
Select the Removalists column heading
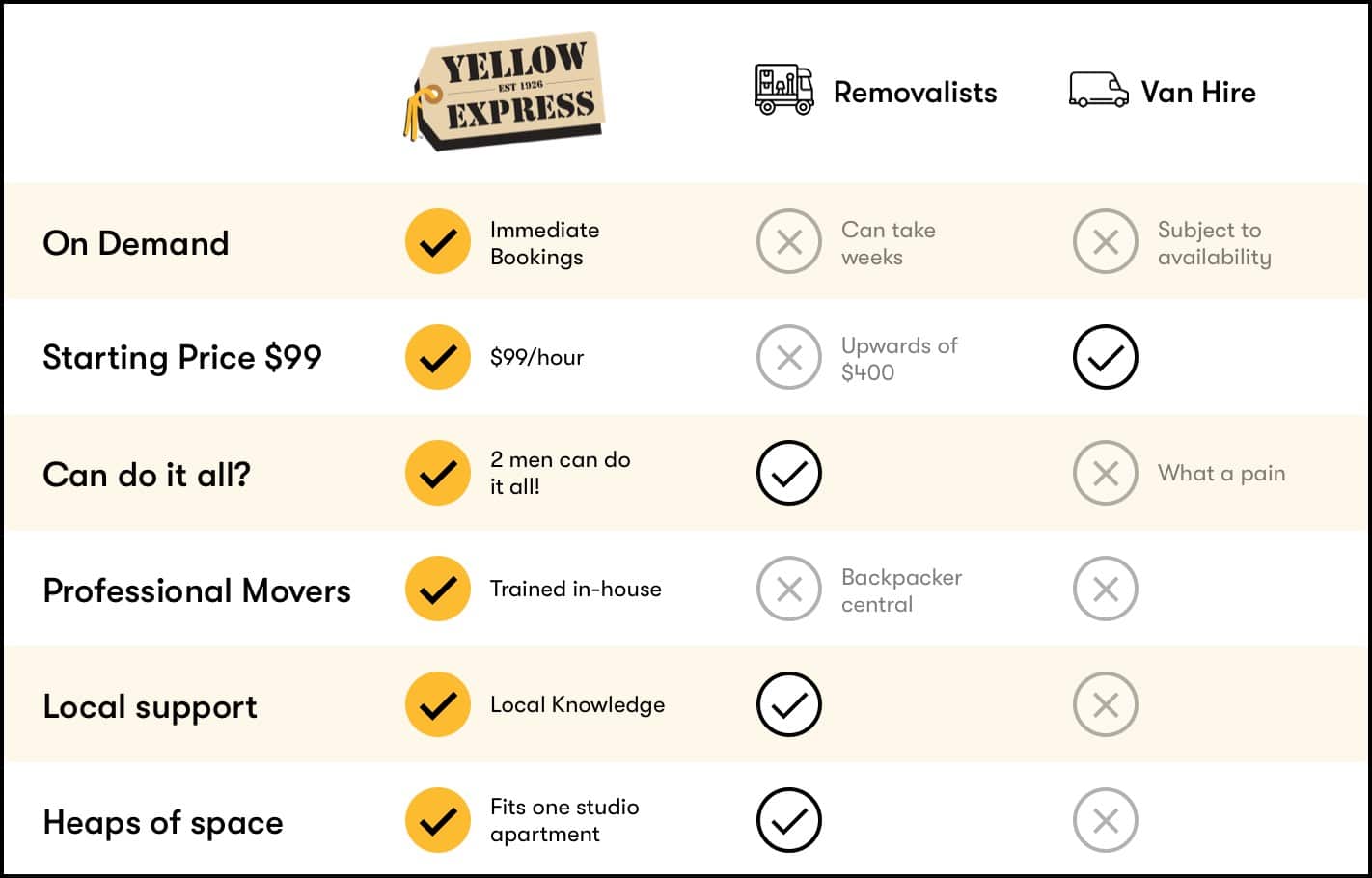coord(915,93)
